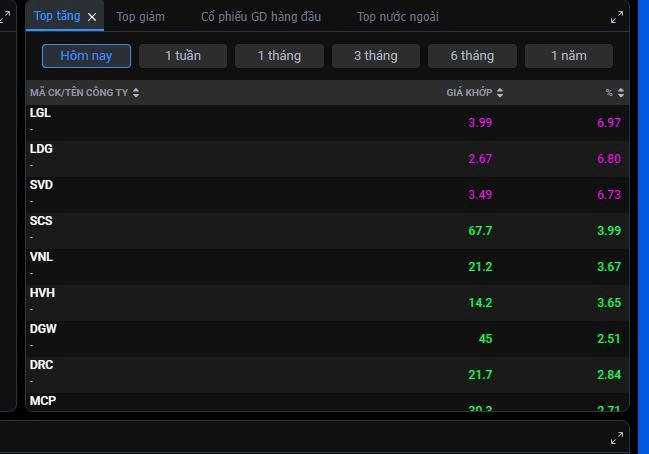Click LGL price 3.99
The image size is (649, 454).
(480, 123)
